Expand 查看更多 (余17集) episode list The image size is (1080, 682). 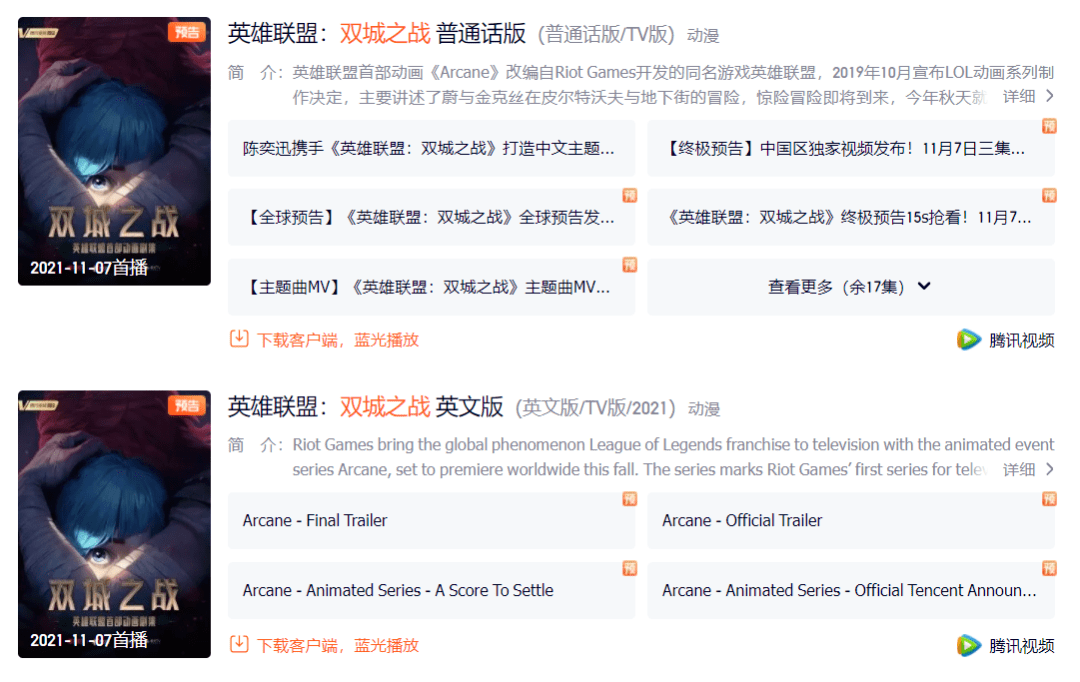pyautogui.click(x=851, y=287)
